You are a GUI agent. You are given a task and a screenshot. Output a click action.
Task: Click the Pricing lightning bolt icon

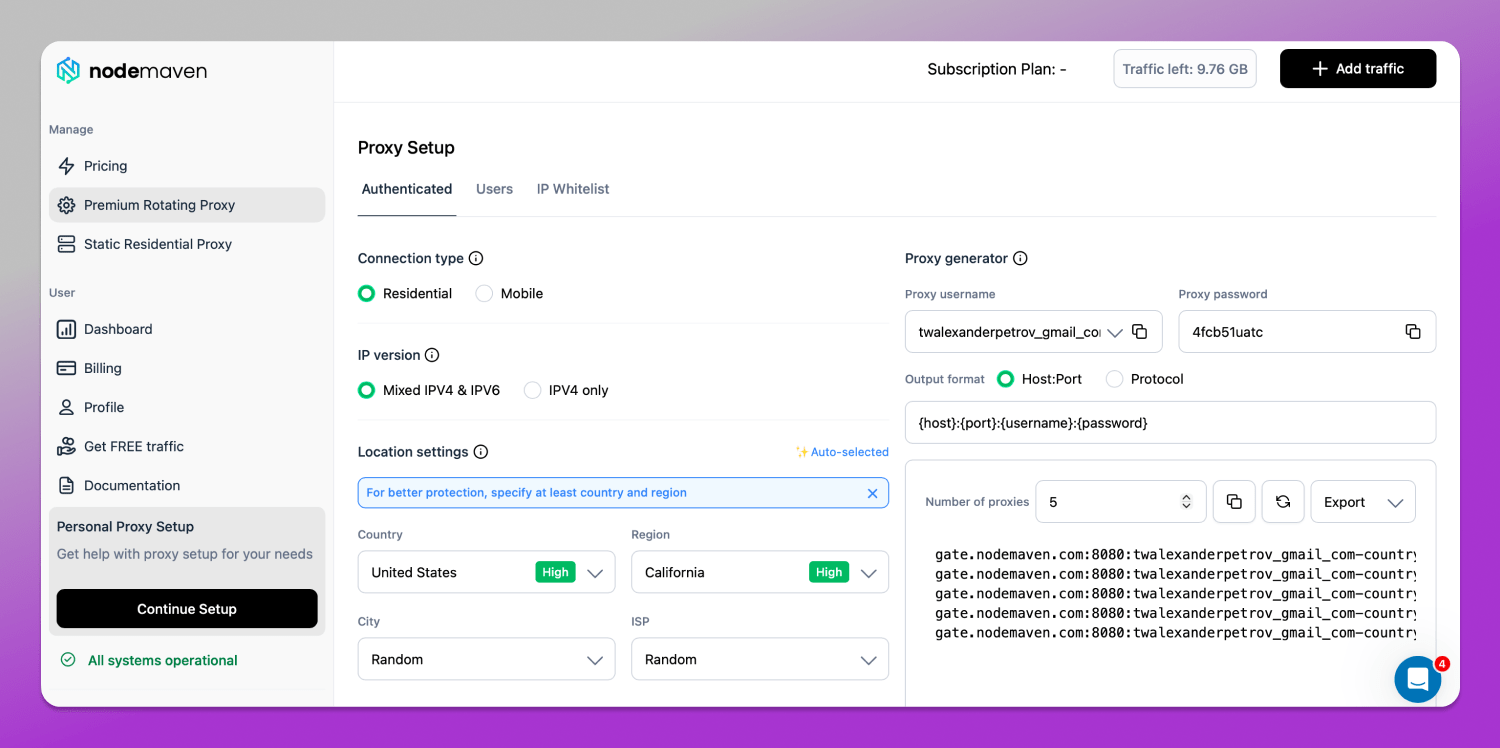coord(66,166)
